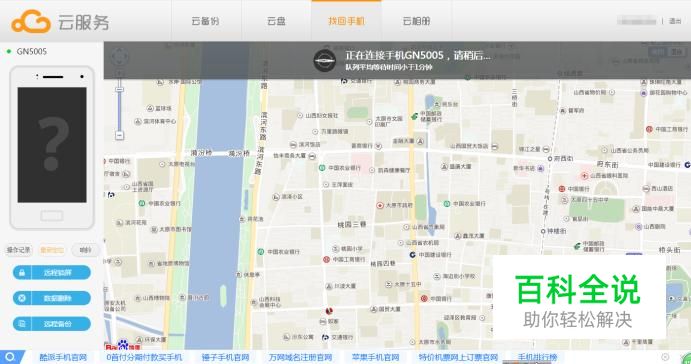Click the 远程备份 remote backup button

pyautogui.click(x=52, y=324)
